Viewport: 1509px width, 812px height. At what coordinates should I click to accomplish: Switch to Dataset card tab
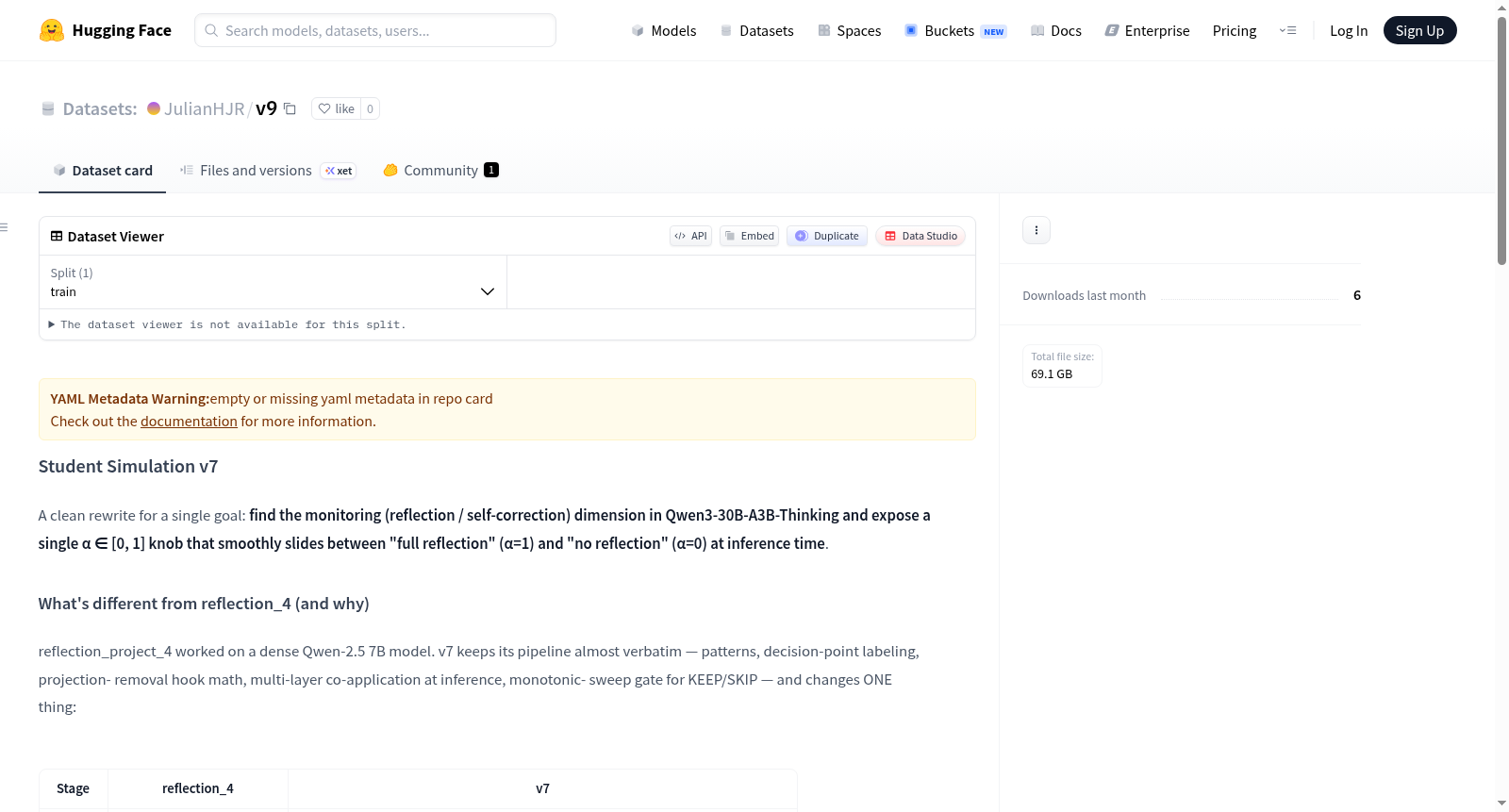102,171
